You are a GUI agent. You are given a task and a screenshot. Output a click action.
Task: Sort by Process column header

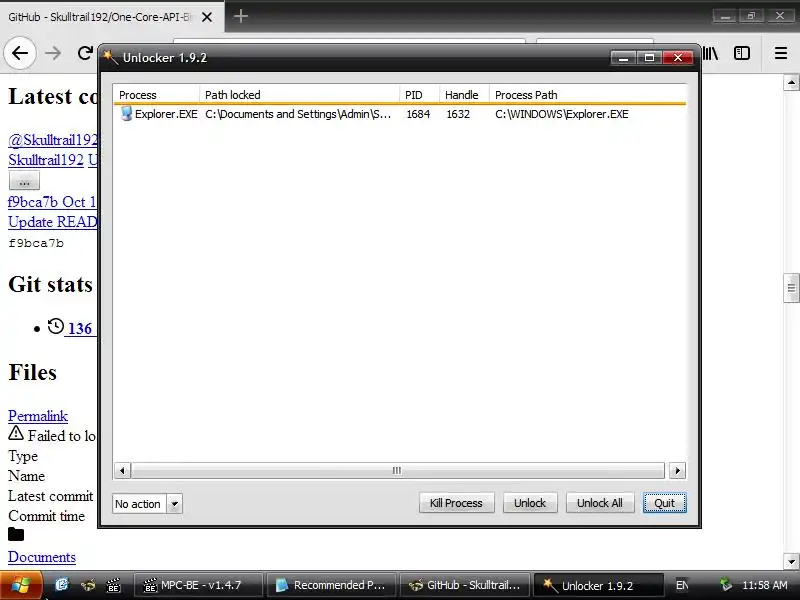pos(157,95)
